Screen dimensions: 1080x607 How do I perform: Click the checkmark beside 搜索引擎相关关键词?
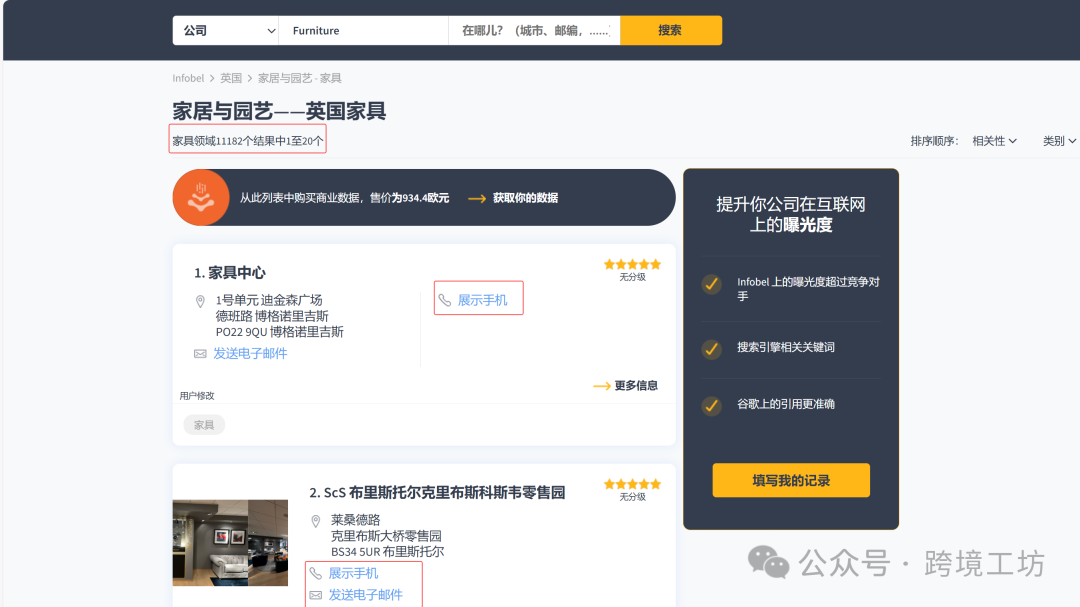(711, 350)
